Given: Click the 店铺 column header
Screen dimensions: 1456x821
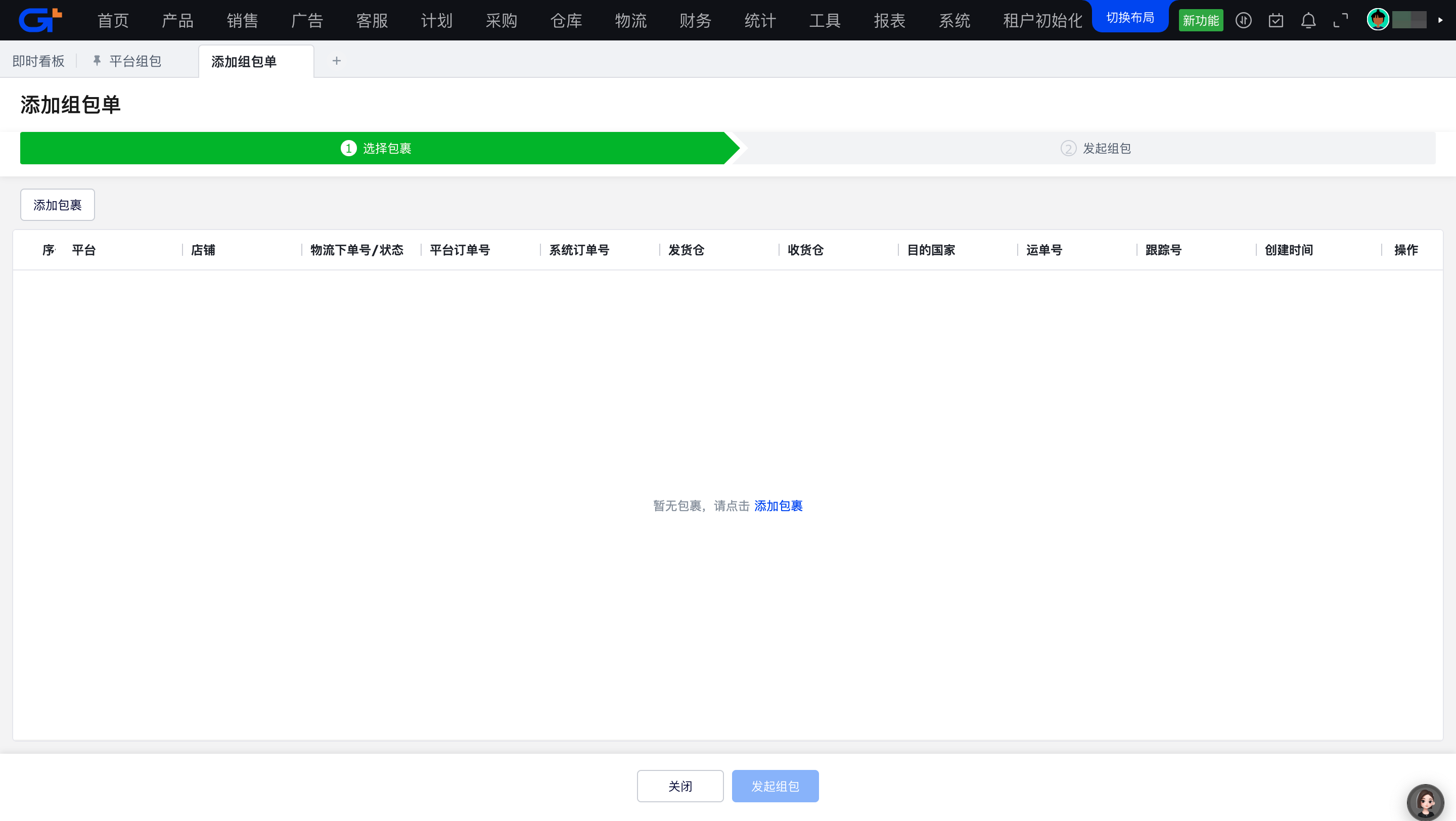Looking at the screenshot, I should pos(203,250).
